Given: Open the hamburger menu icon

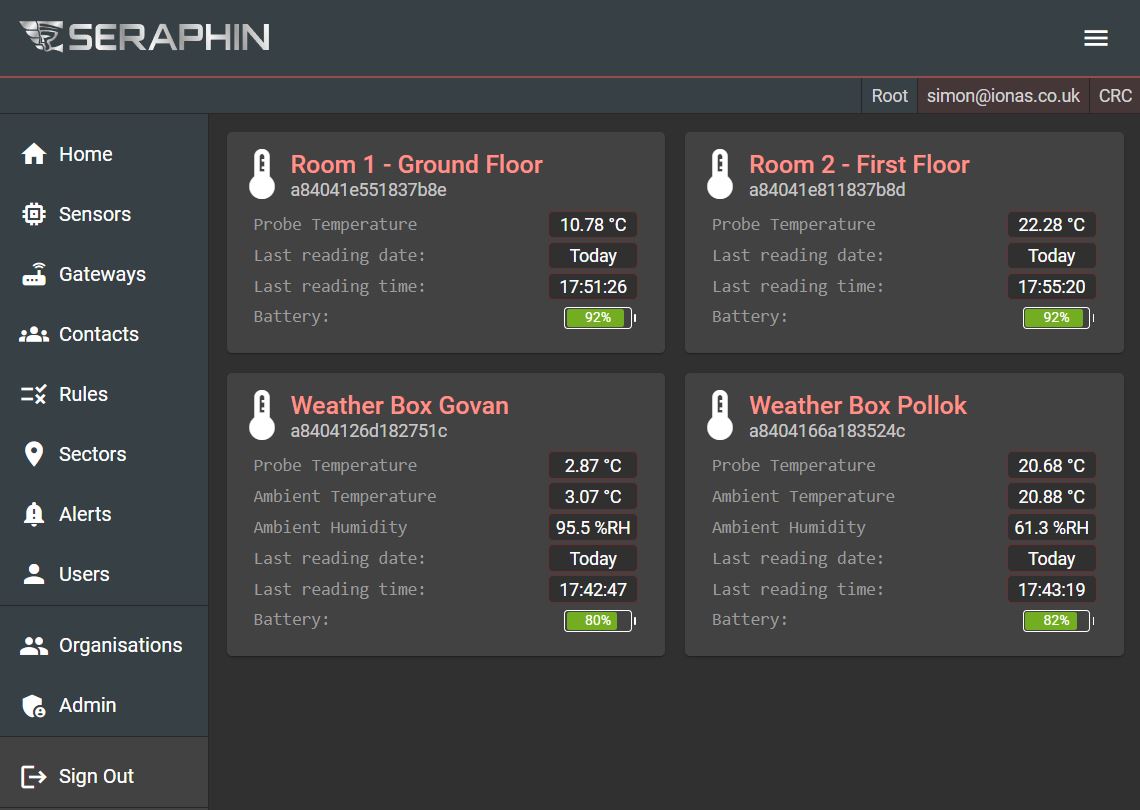Looking at the screenshot, I should click(1096, 38).
